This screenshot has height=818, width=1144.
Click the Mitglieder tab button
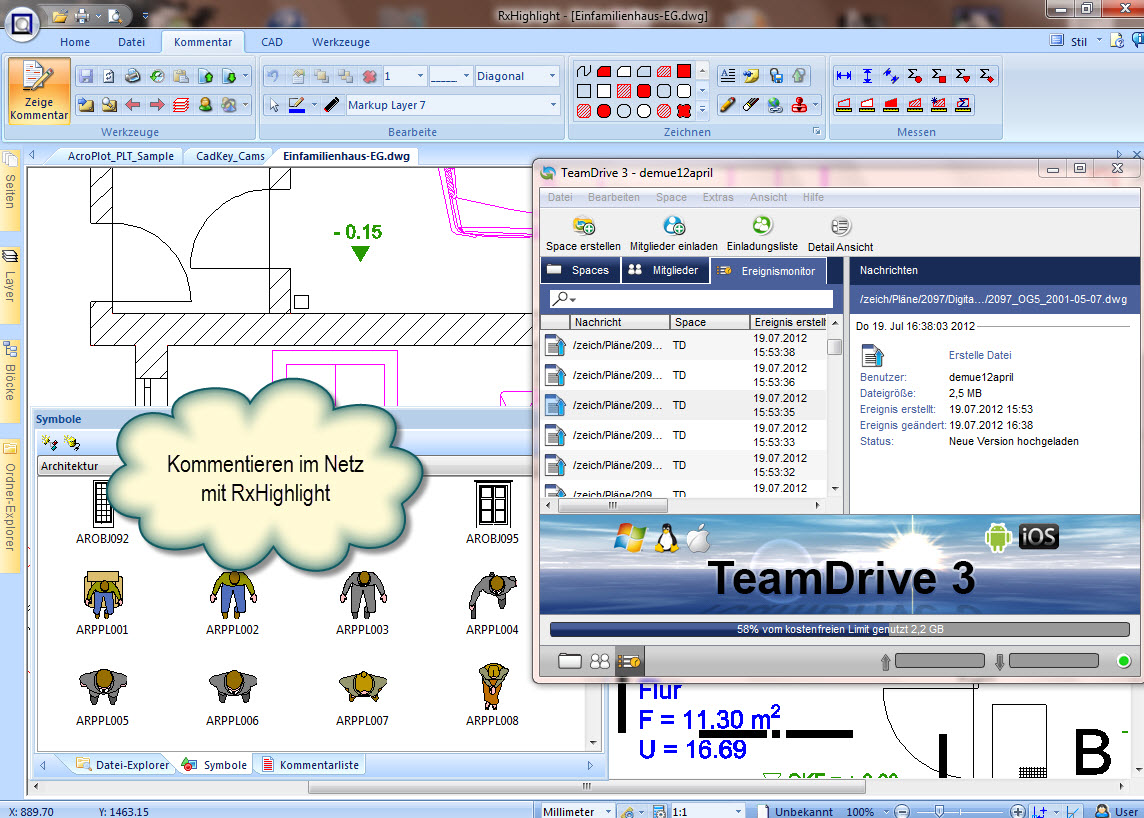click(x=665, y=270)
